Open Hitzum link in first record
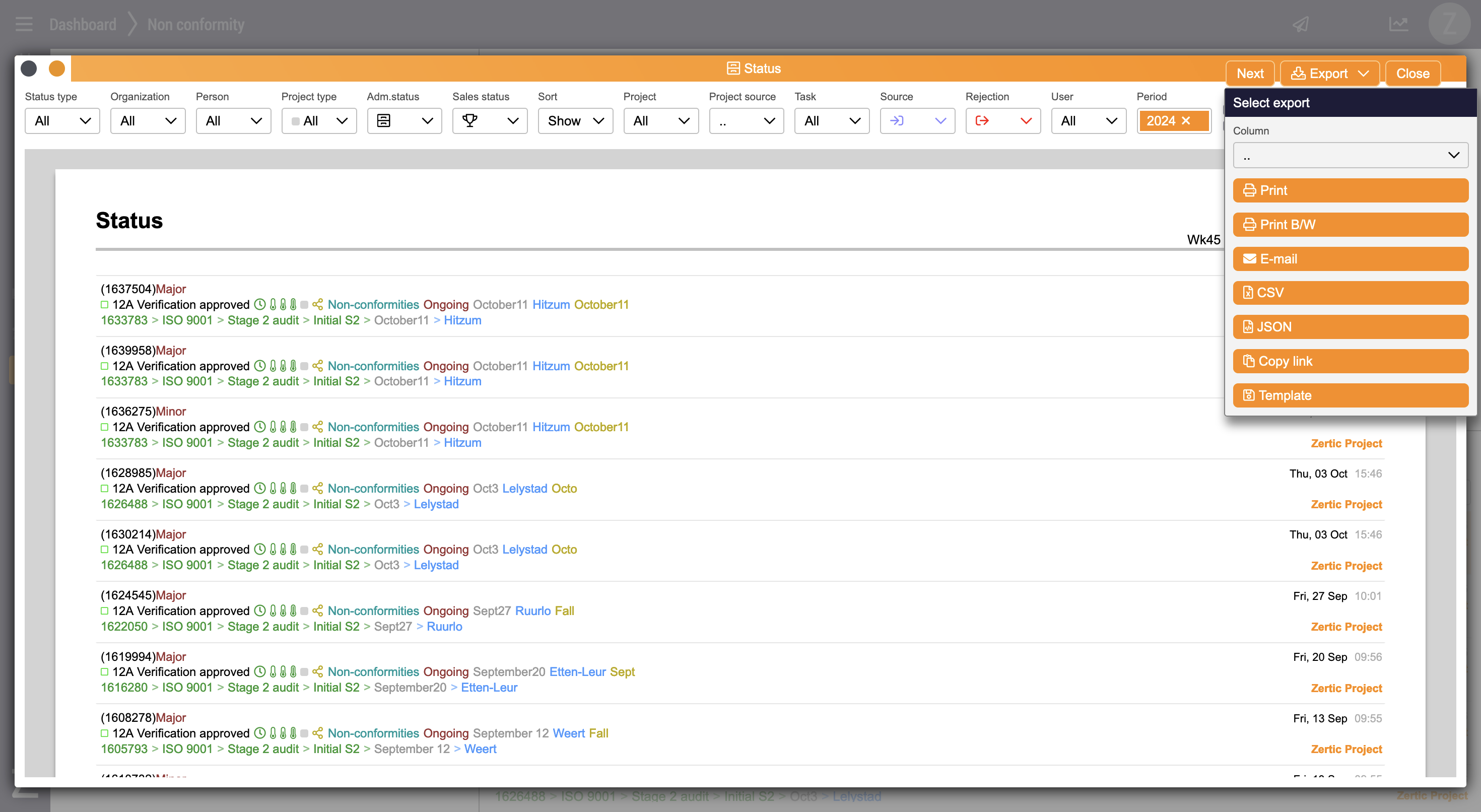This screenshot has height=812, width=1481. pos(551,304)
